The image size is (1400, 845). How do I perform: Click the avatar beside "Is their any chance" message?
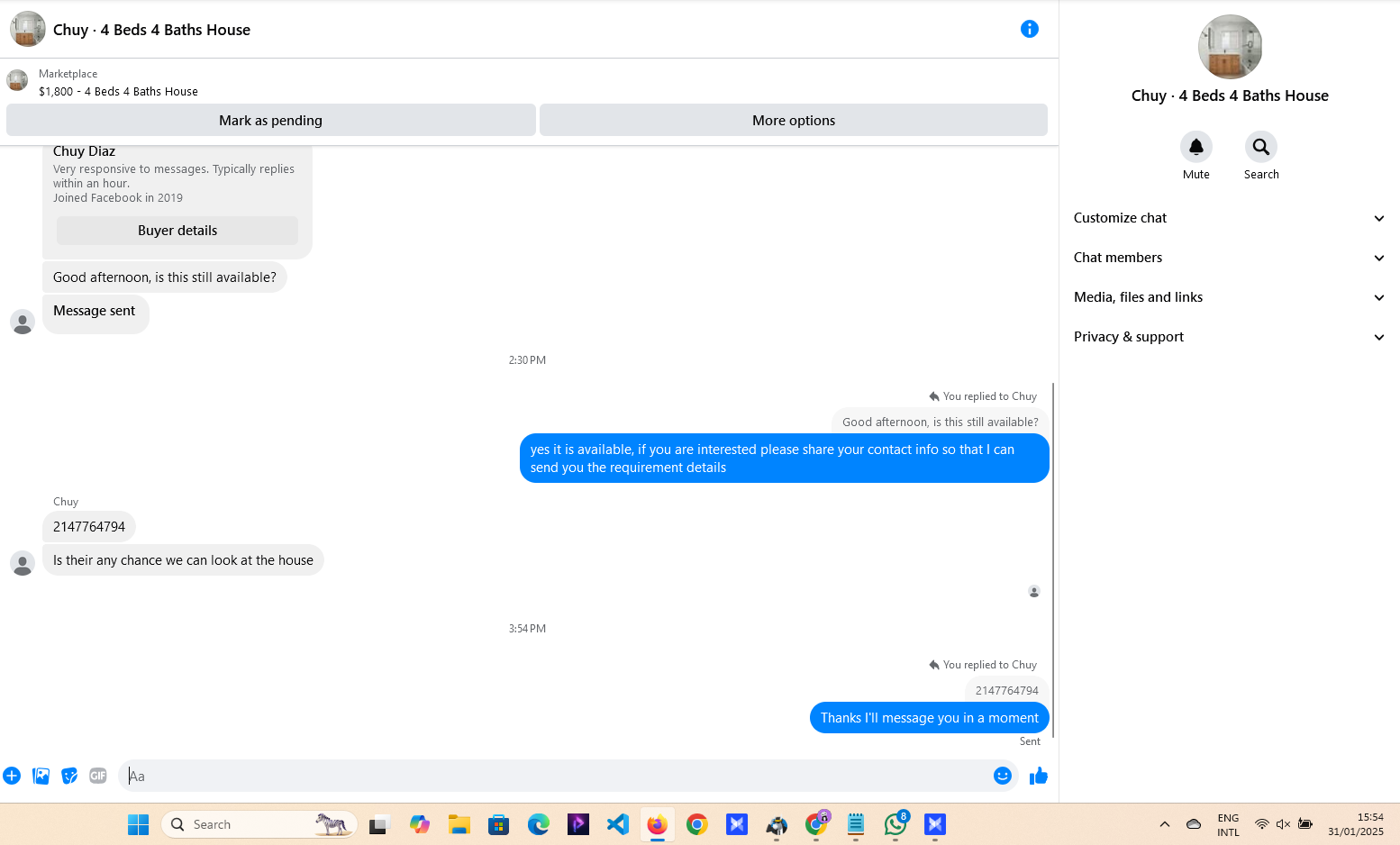coord(23,563)
